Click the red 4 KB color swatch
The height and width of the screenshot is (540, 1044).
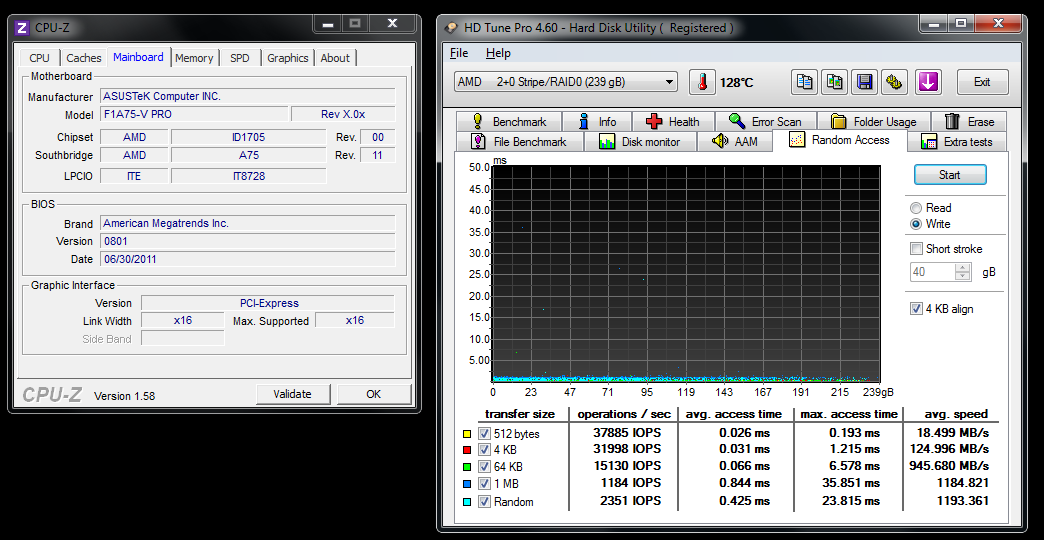tap(467, 451)
